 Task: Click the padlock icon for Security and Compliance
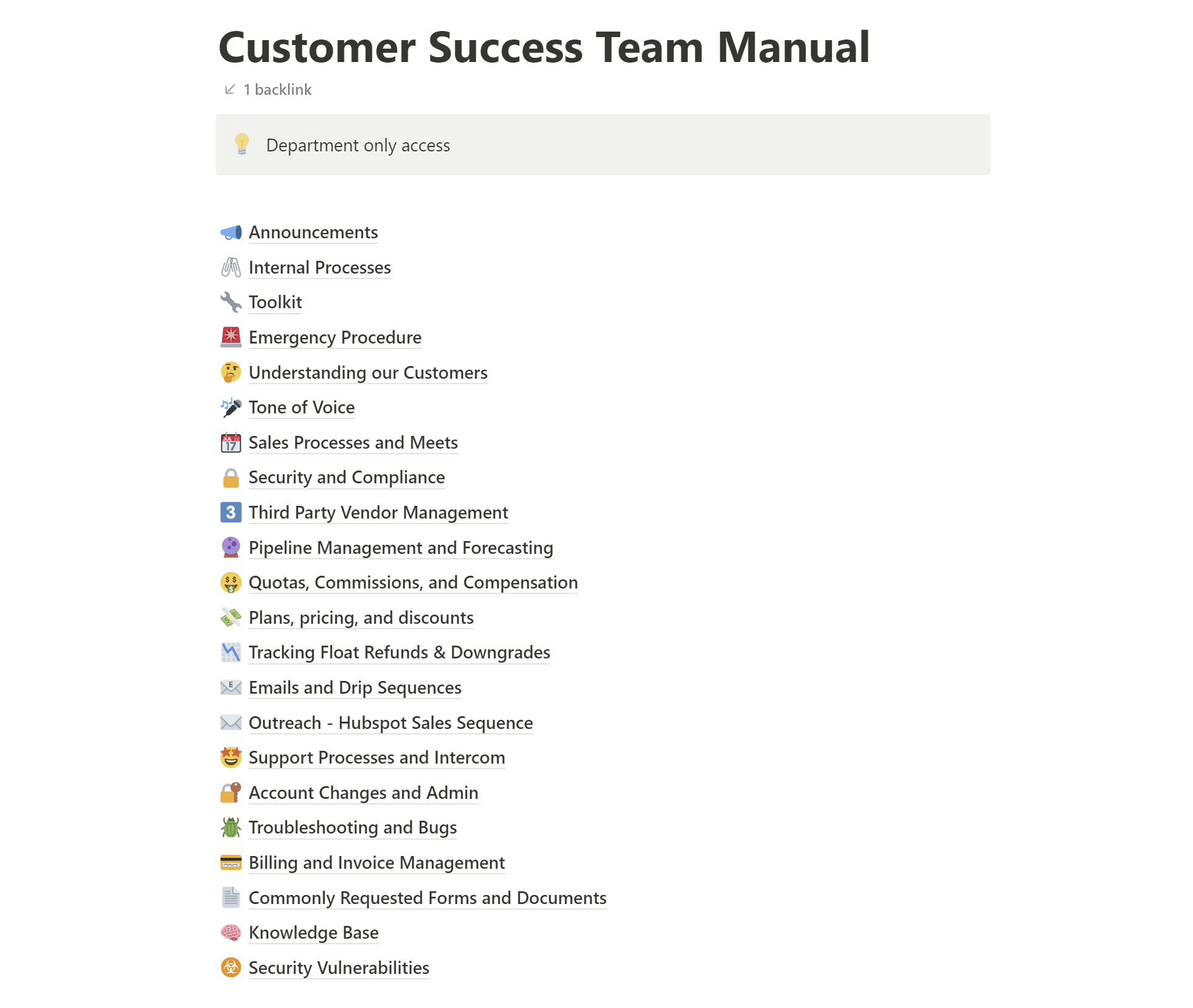click(x=230, y=478)
